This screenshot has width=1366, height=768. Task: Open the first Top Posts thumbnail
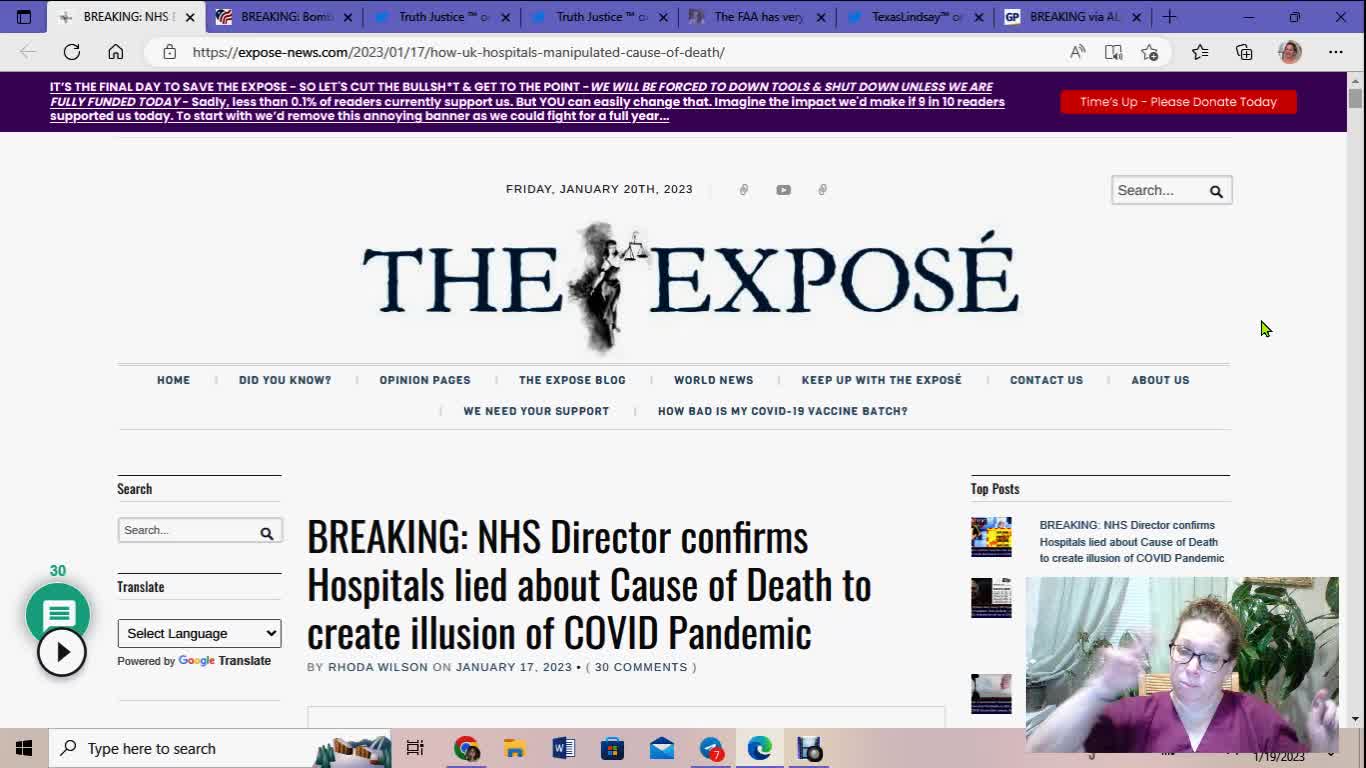(x=991, y=537)
